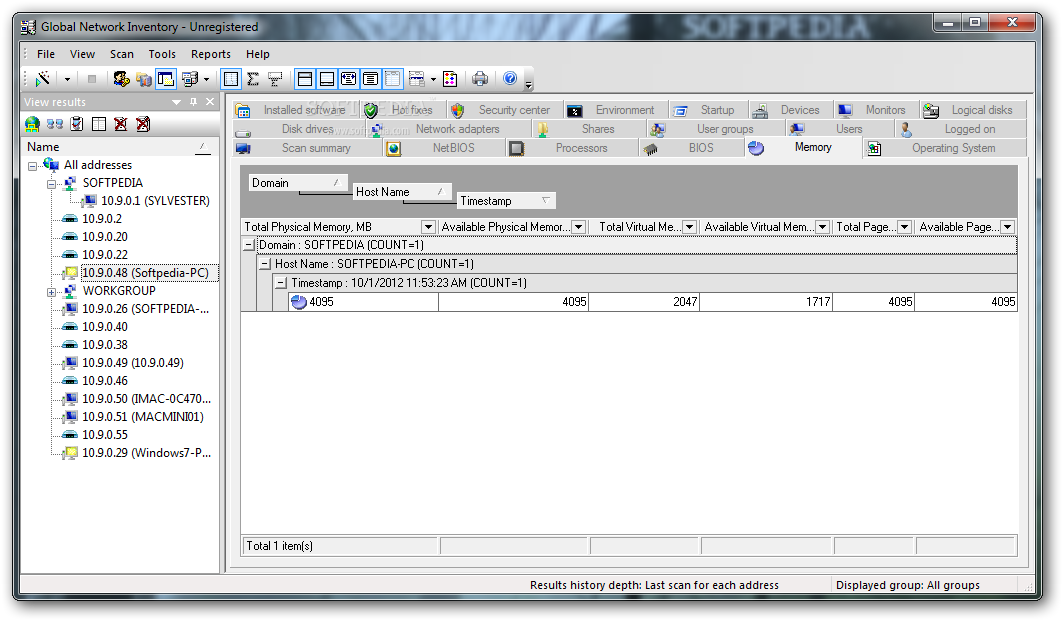Click the filter funnel toolbar icon

[275, 79]
